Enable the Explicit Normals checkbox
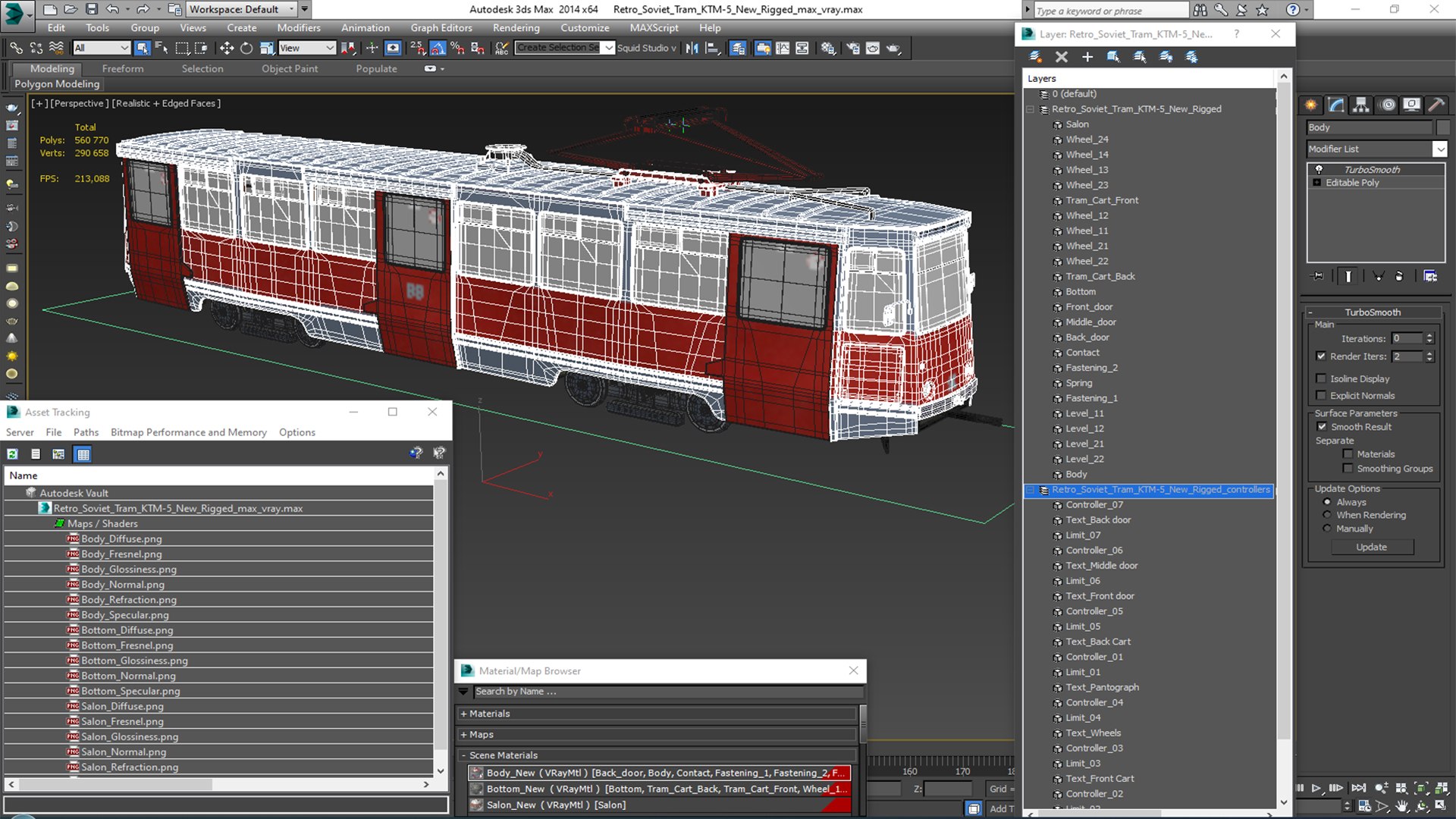The width and height of the screenshot is (1456, 819). tap(1321, 395)
